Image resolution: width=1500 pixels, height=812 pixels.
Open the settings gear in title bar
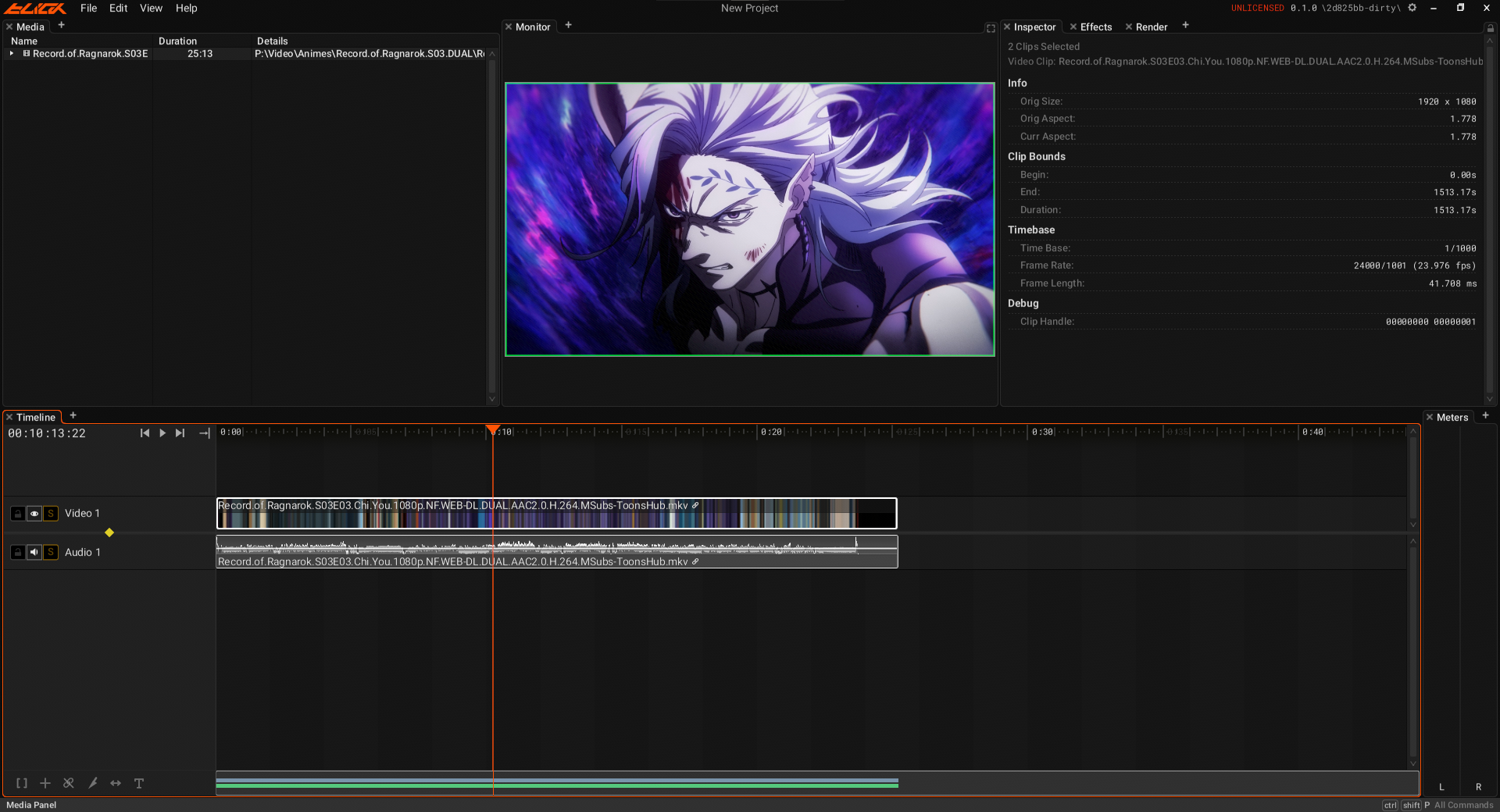(1412, 8)
